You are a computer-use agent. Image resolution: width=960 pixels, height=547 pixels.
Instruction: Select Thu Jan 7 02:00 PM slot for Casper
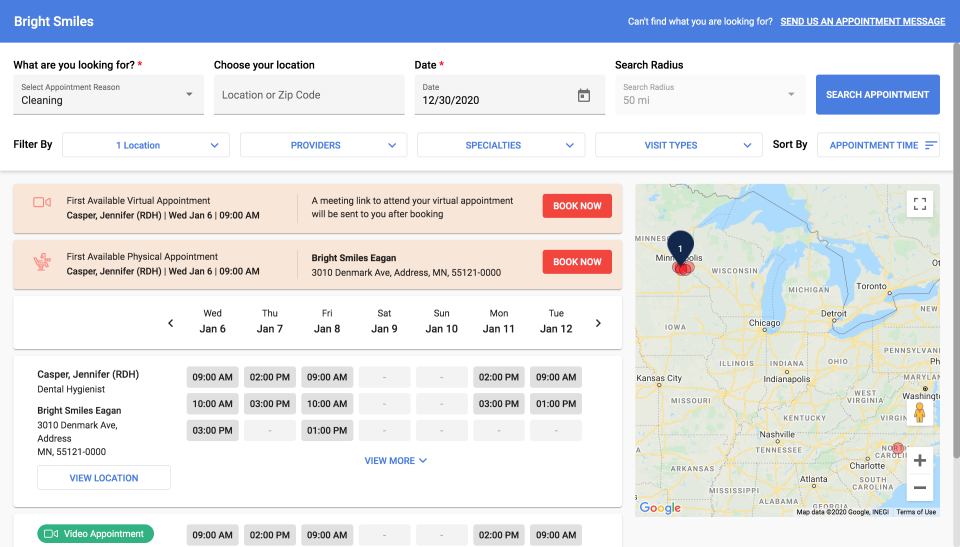click(x=269, y=377)
